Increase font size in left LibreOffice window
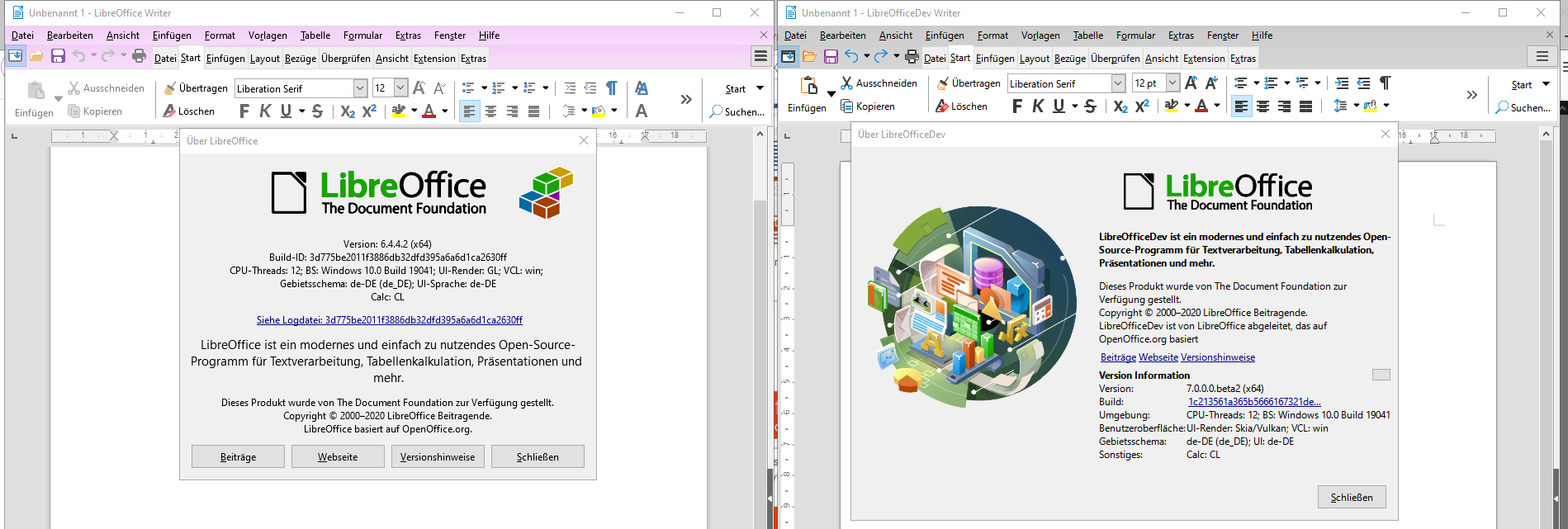 click(x=419, y=88)
